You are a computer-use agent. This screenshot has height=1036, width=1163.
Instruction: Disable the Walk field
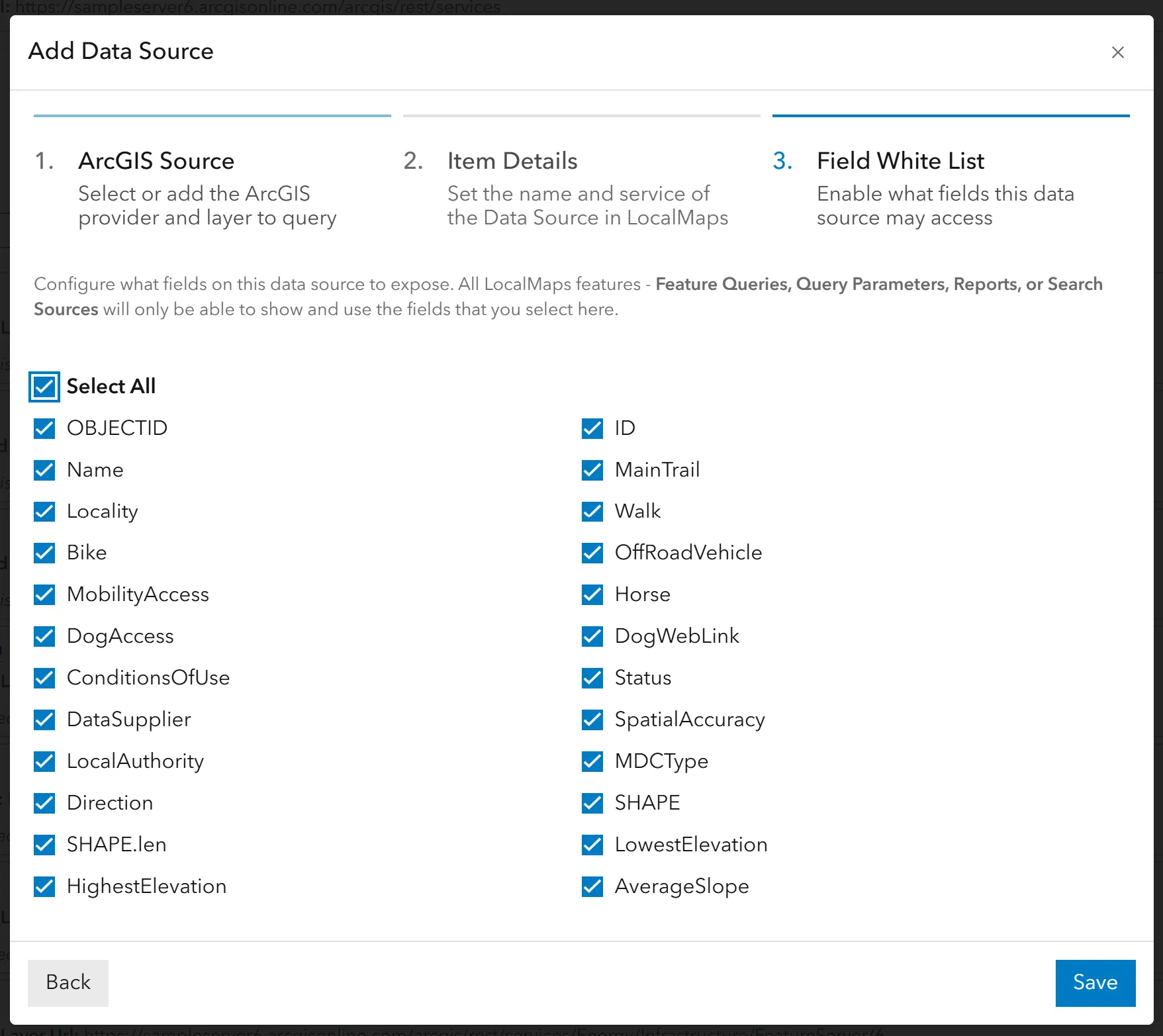coord(592,512)
